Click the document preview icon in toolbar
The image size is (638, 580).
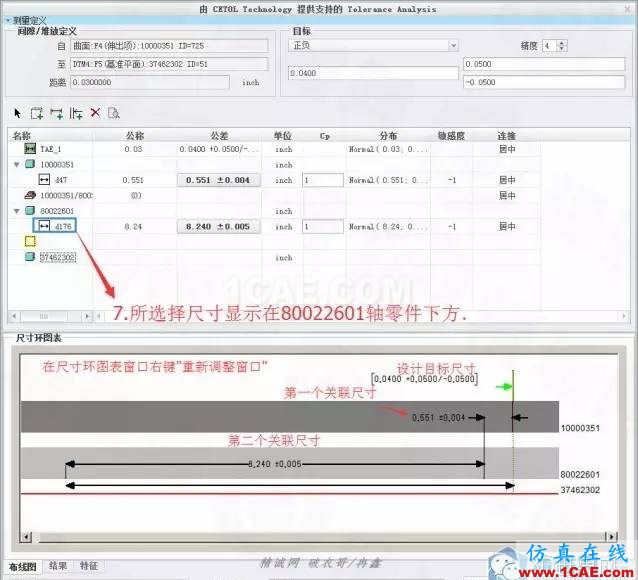coord(114,113)
